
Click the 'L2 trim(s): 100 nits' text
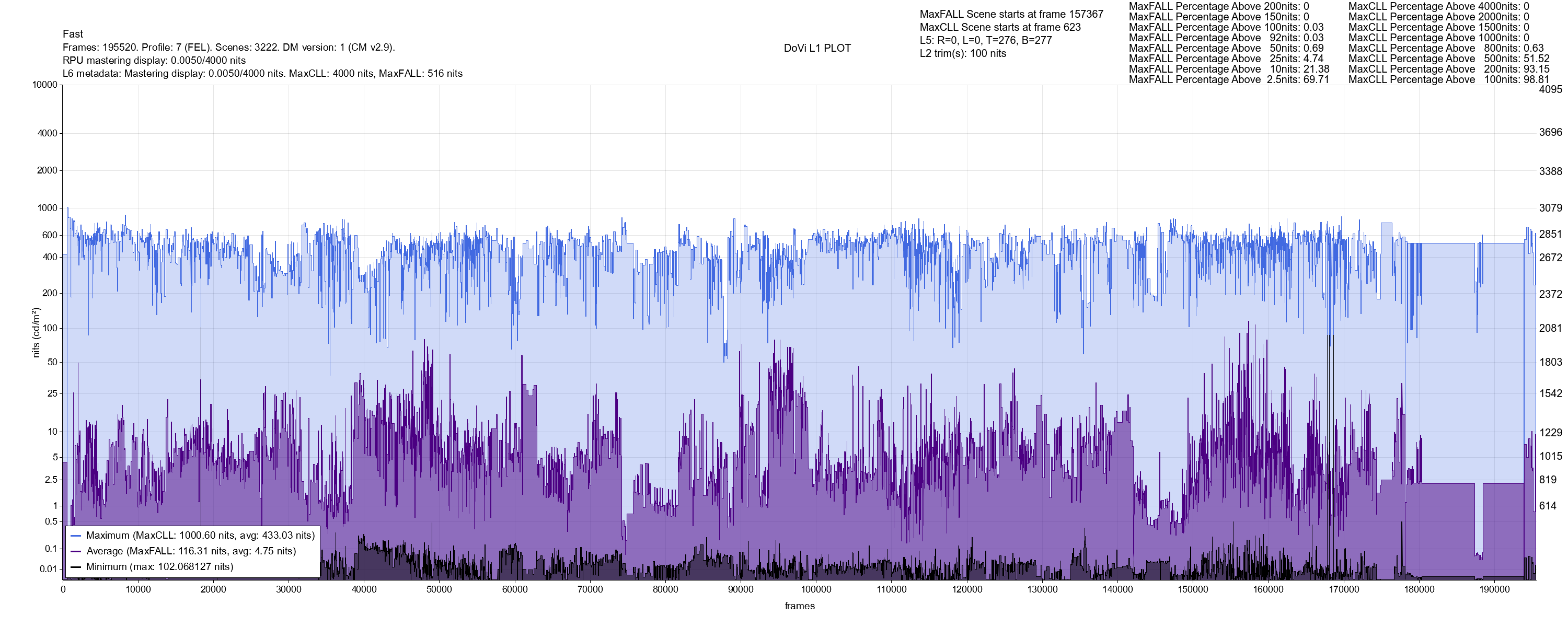click(962, 54)
